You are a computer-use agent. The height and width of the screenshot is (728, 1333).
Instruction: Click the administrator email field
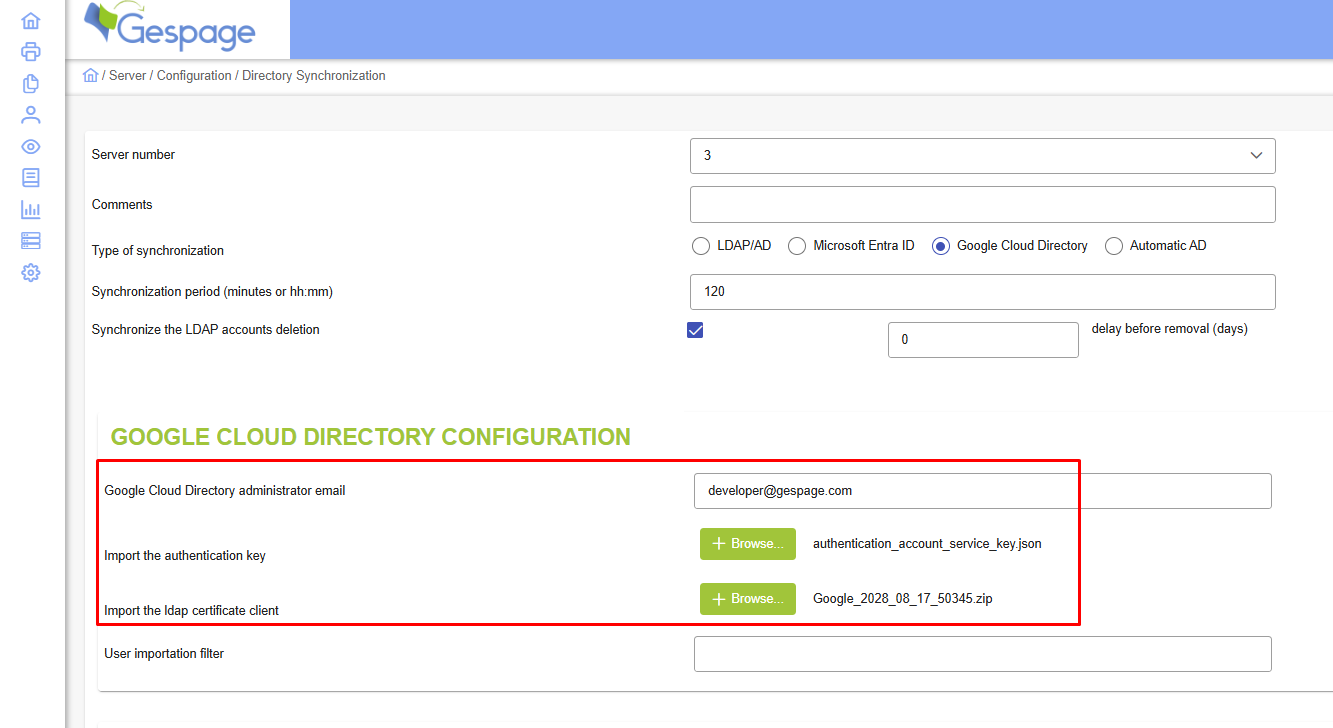[983, 491]
